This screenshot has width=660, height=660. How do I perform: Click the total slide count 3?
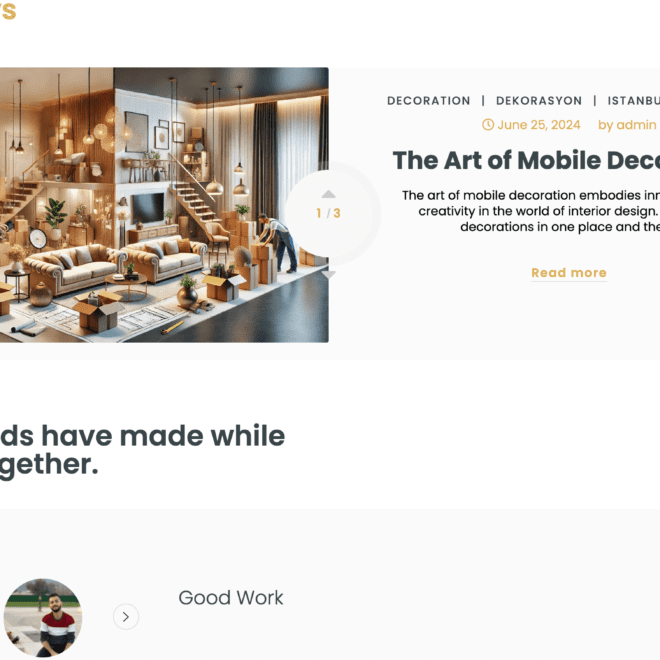click(337, 213)
